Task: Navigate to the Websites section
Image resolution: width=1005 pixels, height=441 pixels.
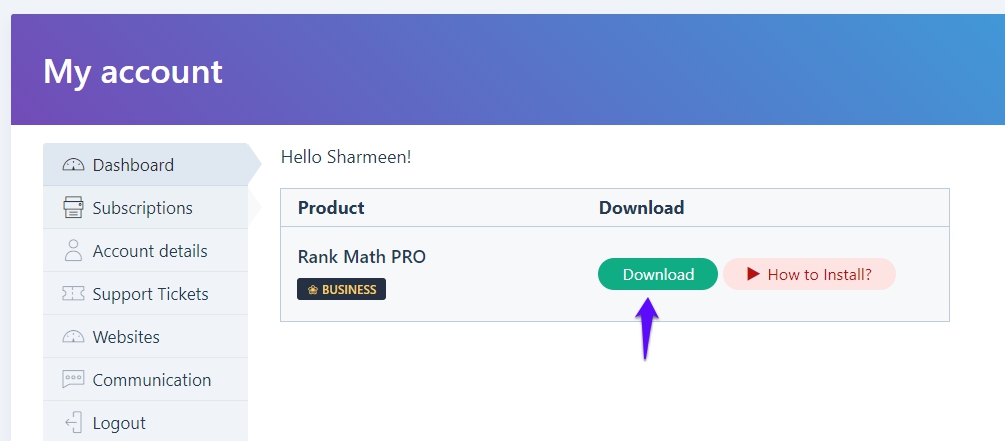Action: point(126,337)
